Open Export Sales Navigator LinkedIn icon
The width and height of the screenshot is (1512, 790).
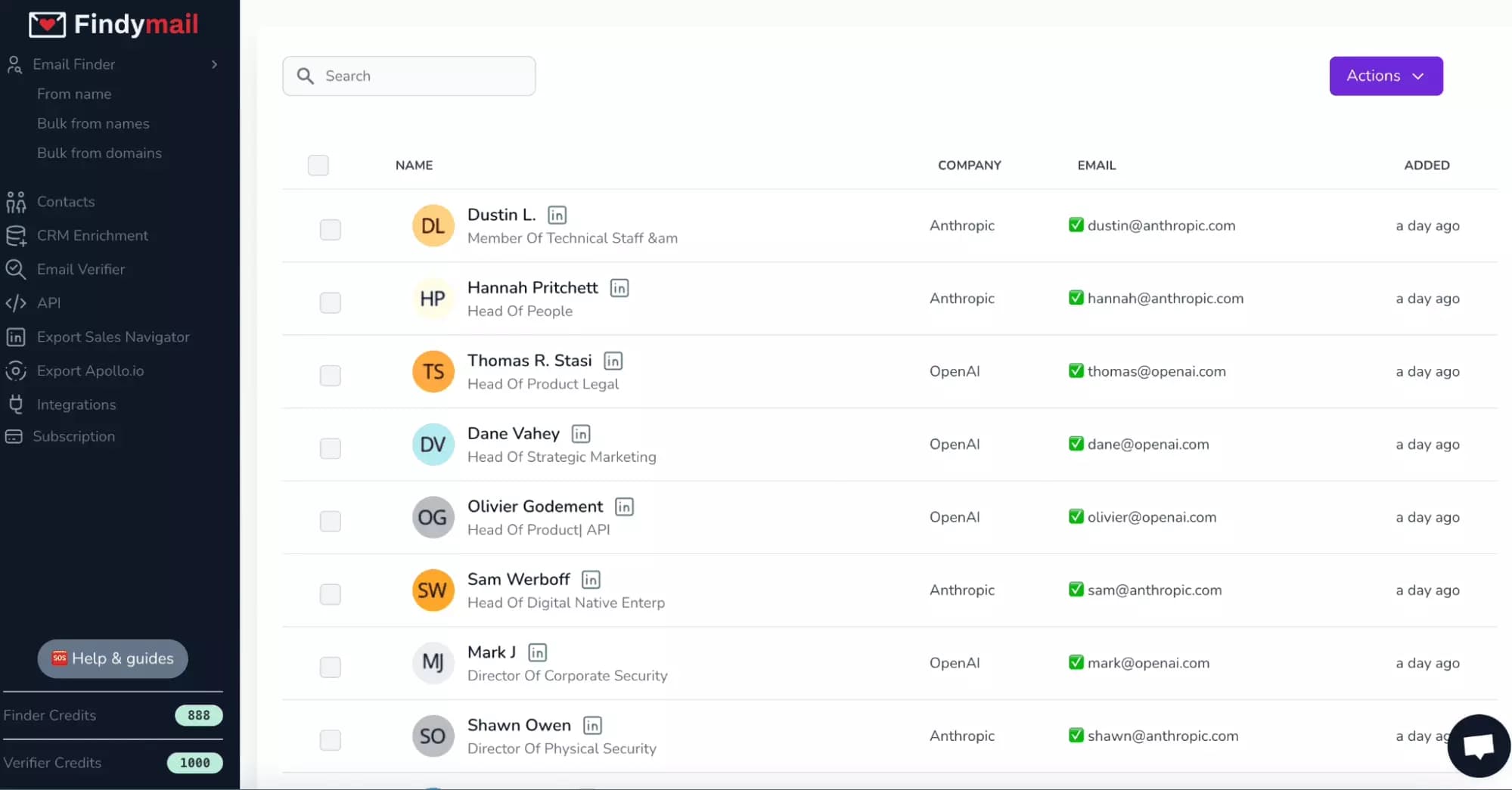tap(16, 337)
